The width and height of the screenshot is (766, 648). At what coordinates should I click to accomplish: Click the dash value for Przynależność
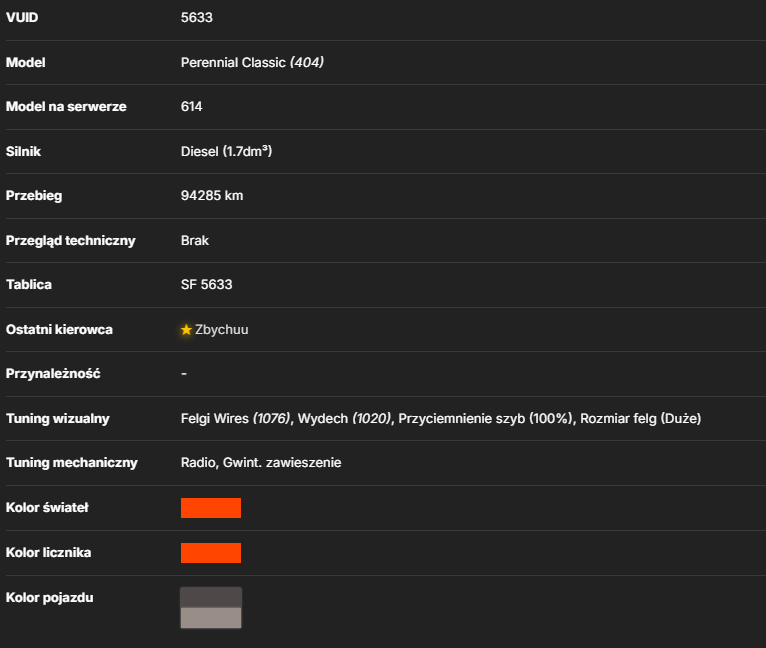184,374
